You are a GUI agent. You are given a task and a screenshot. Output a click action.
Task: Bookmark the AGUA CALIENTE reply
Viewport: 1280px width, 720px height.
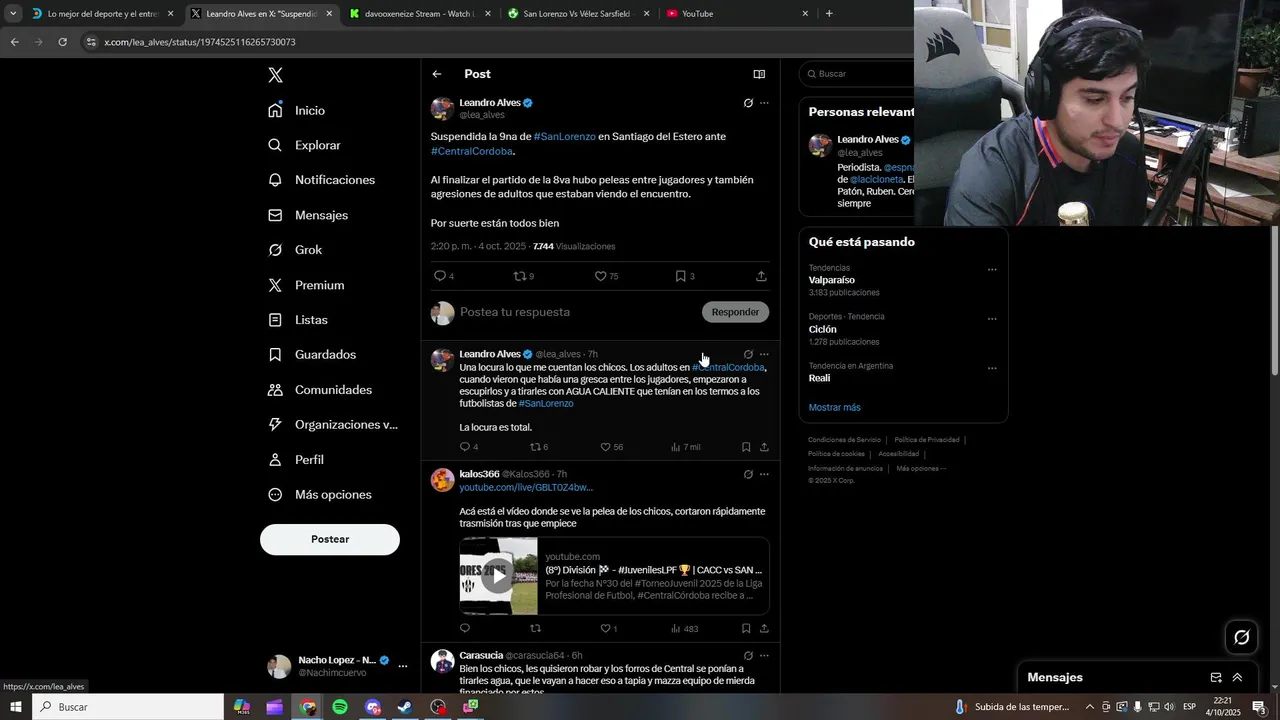(x=746, y=447)
